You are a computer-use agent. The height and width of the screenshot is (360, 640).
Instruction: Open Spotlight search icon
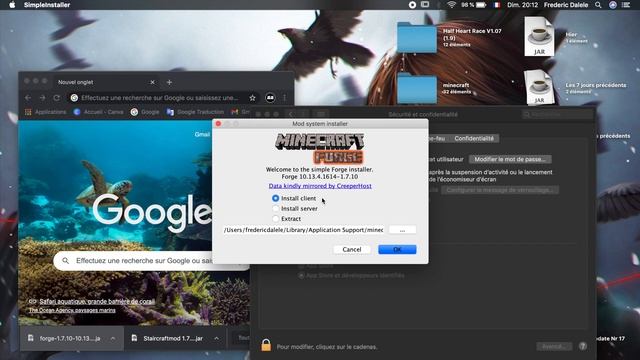point(598,5)
